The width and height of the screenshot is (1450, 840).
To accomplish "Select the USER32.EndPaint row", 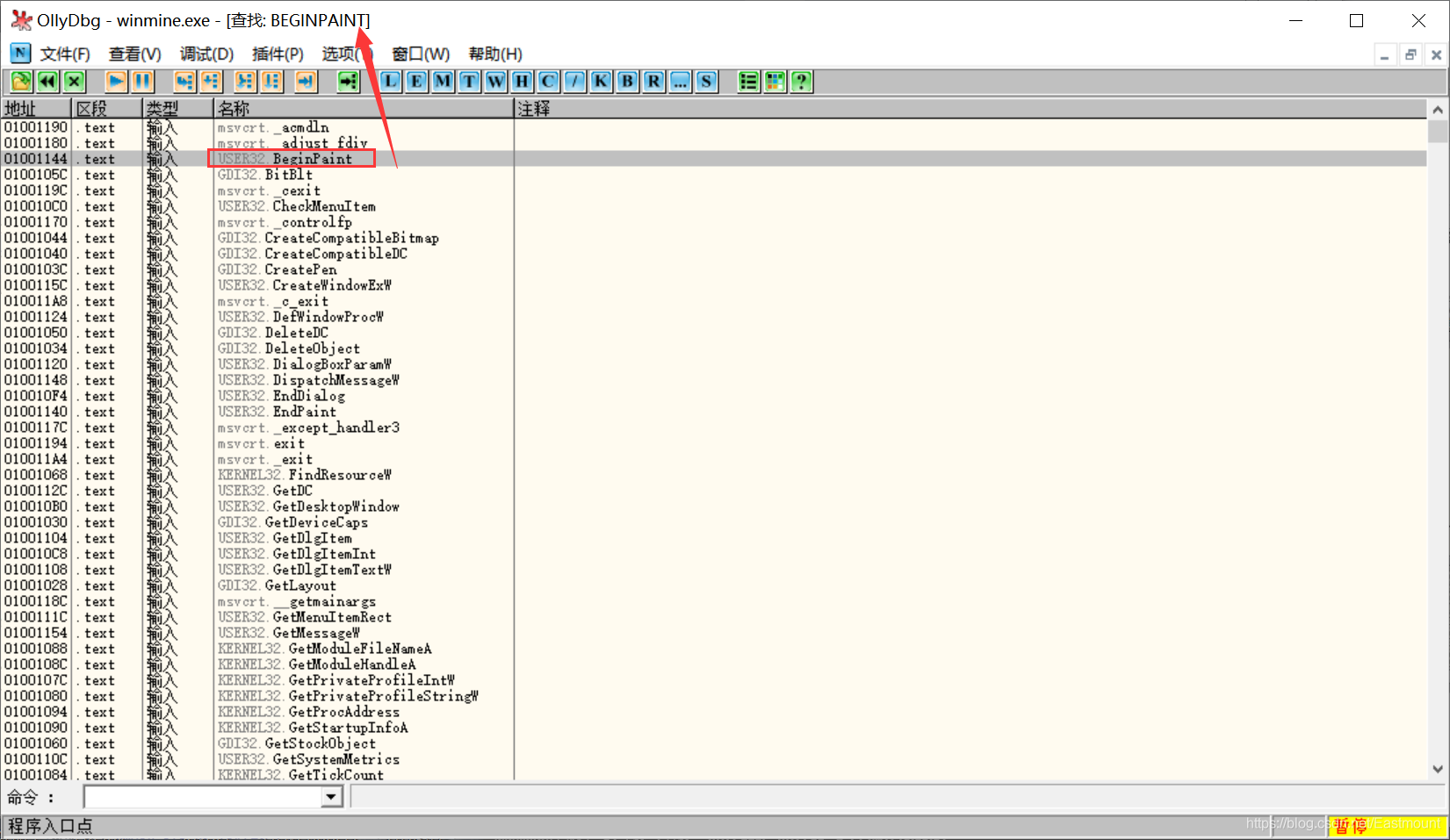I will click(x=713, y=412).
